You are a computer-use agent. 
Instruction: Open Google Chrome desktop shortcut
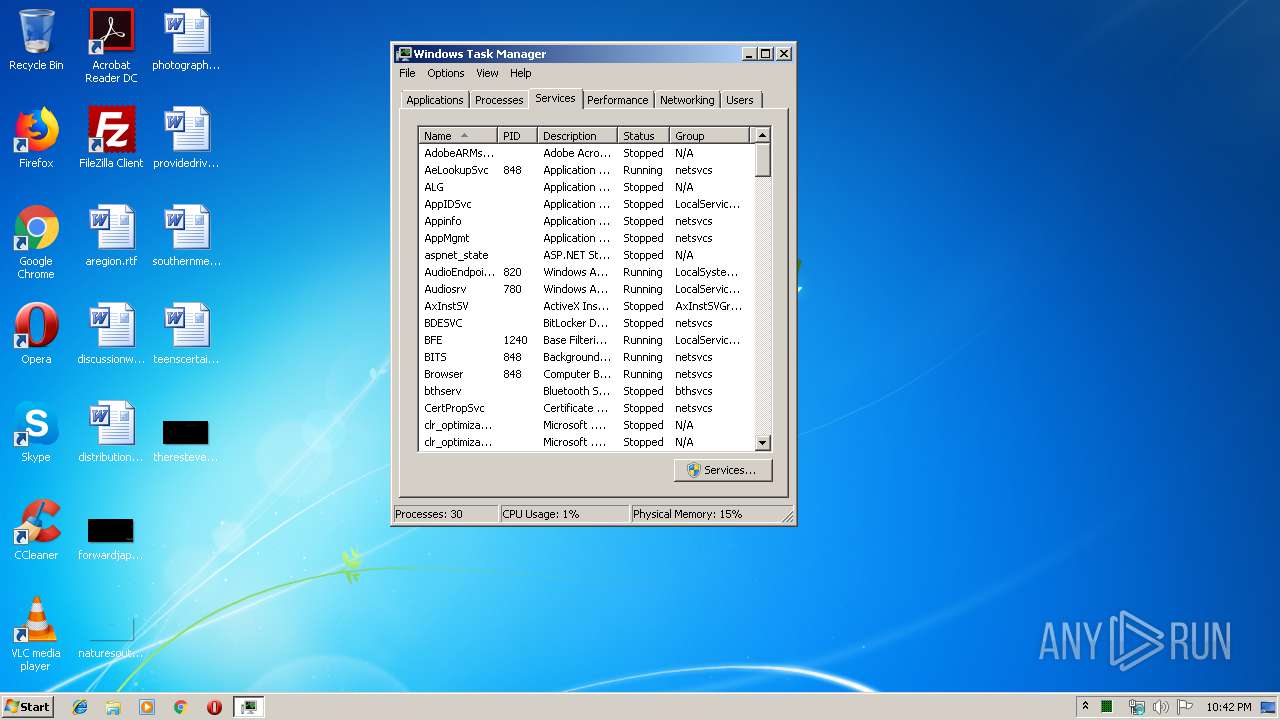point(36,242)
